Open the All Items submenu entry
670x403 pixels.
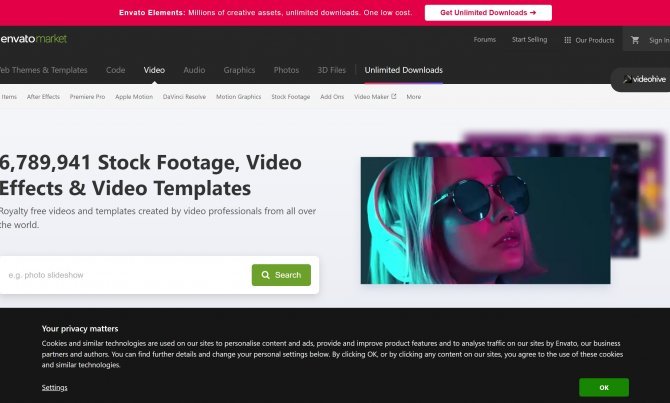coord(9,97)
